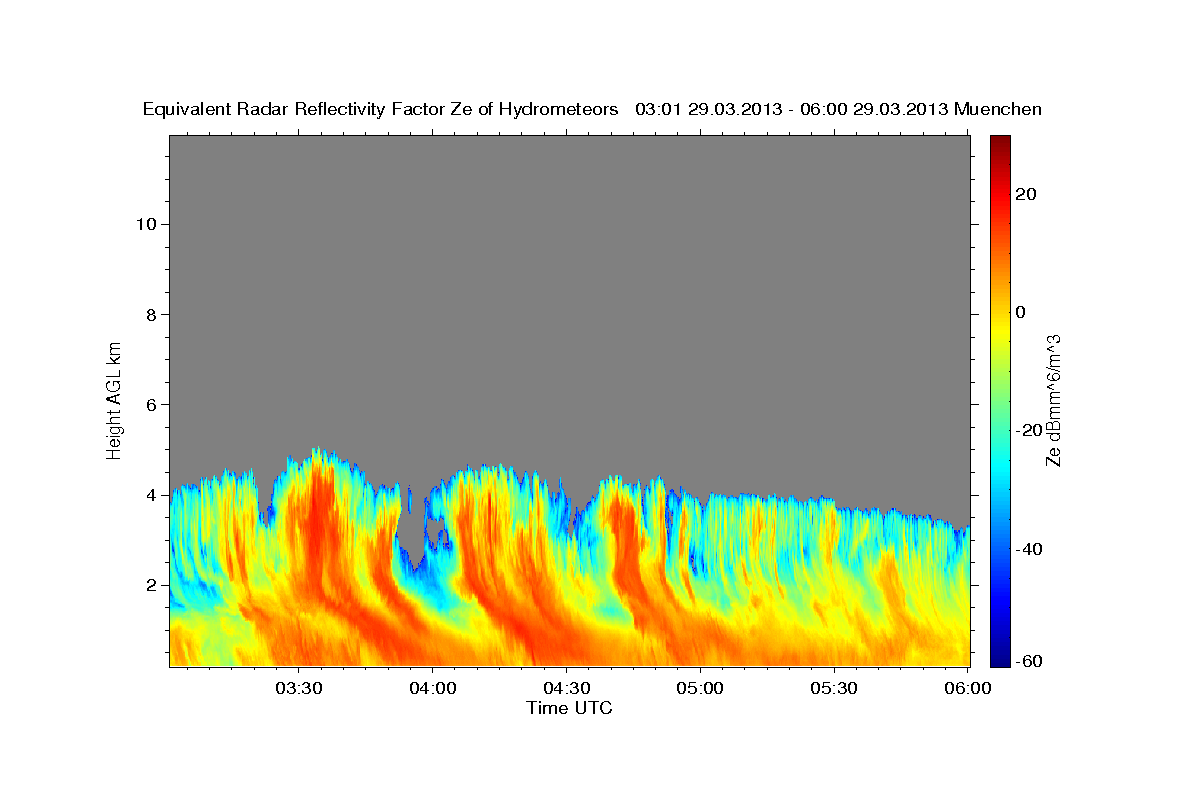Click the height tick label '2' on the y-axis
This screenshot has height=800, width=1200.
point(149,585)
